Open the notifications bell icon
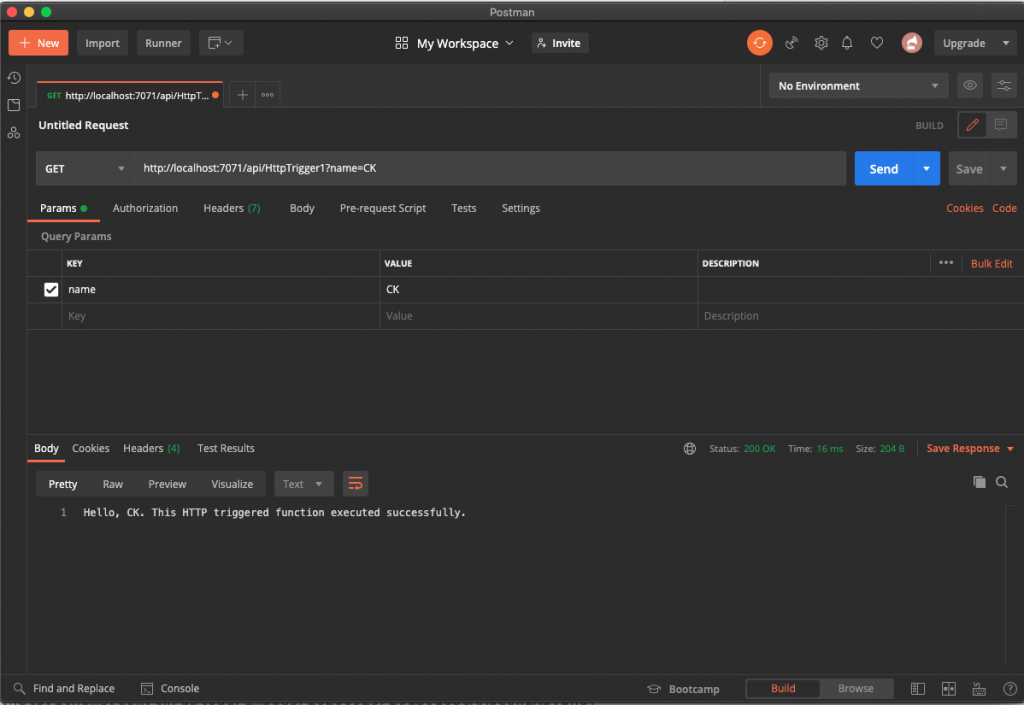 click(847, 43)
